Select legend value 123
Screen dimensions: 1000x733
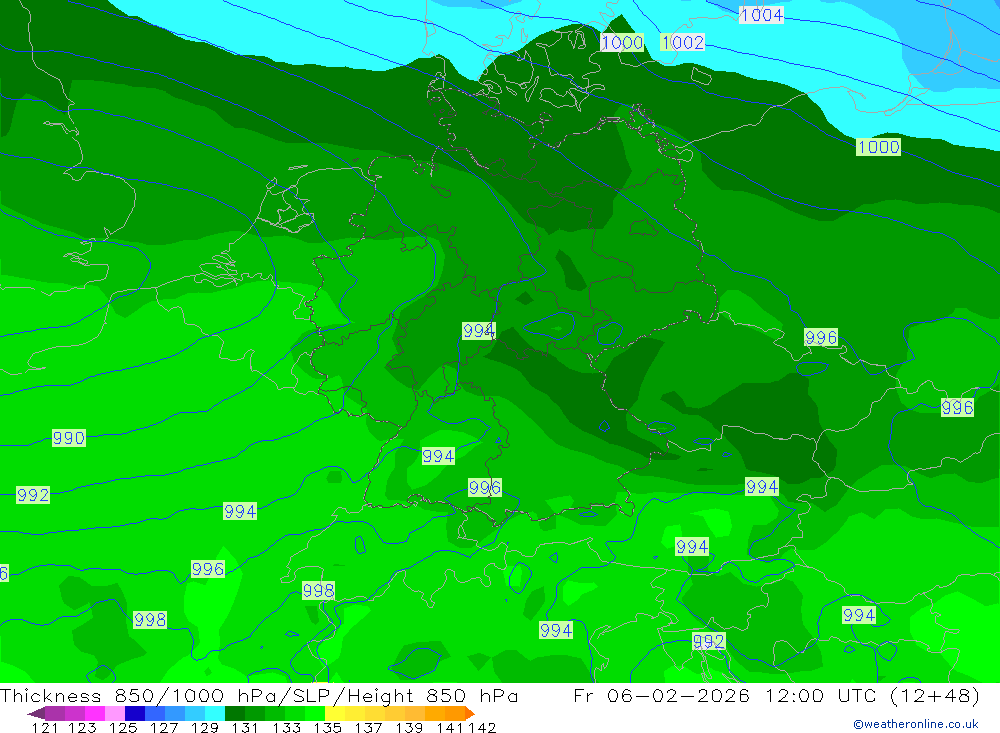tap(82, 728)
